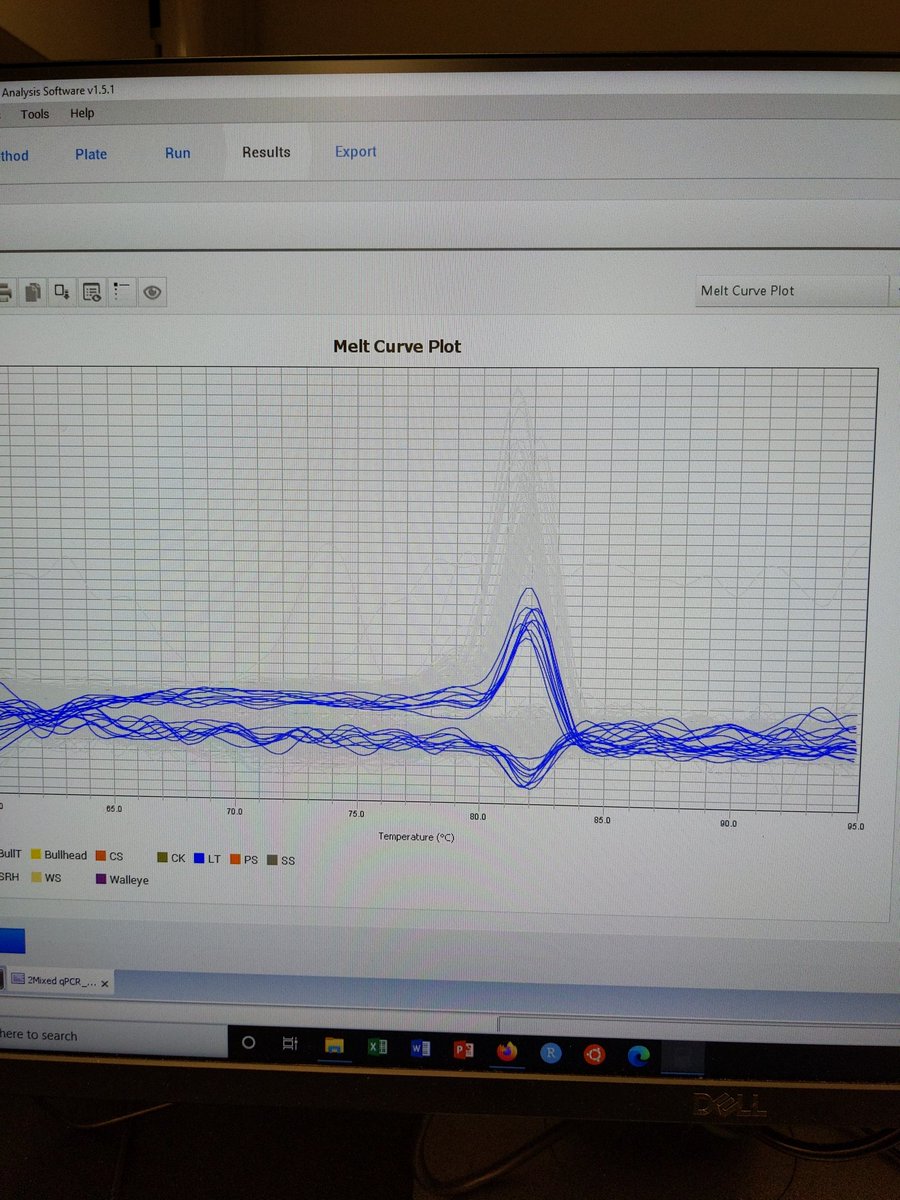This screenshot has height=1200, width=900.
Task: Click the CS orange color swatch
Action: tap(99, 856)
